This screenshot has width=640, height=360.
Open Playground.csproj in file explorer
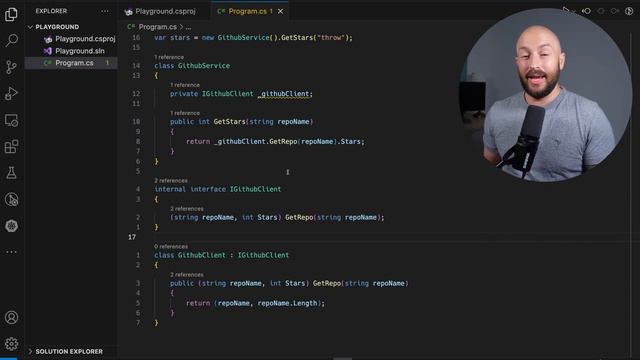85,39
